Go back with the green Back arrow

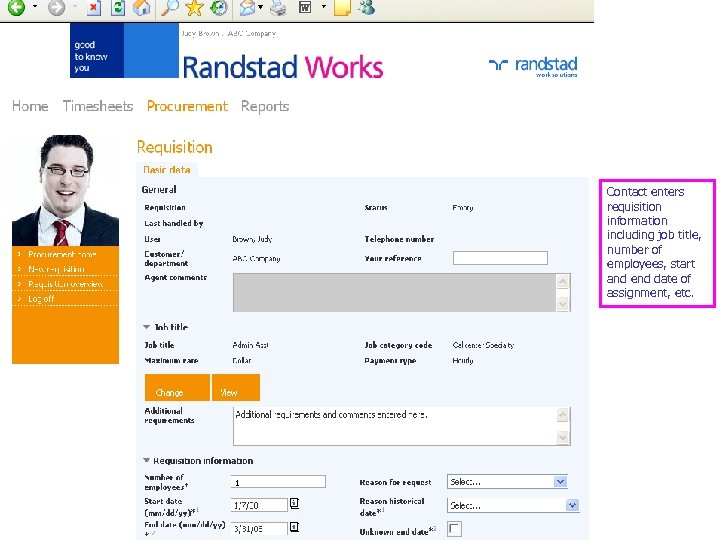click(x=16, y=7)
